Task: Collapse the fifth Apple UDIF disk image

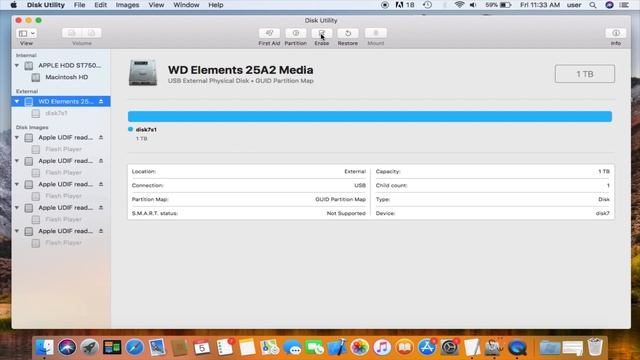Action: coord(17,231)
